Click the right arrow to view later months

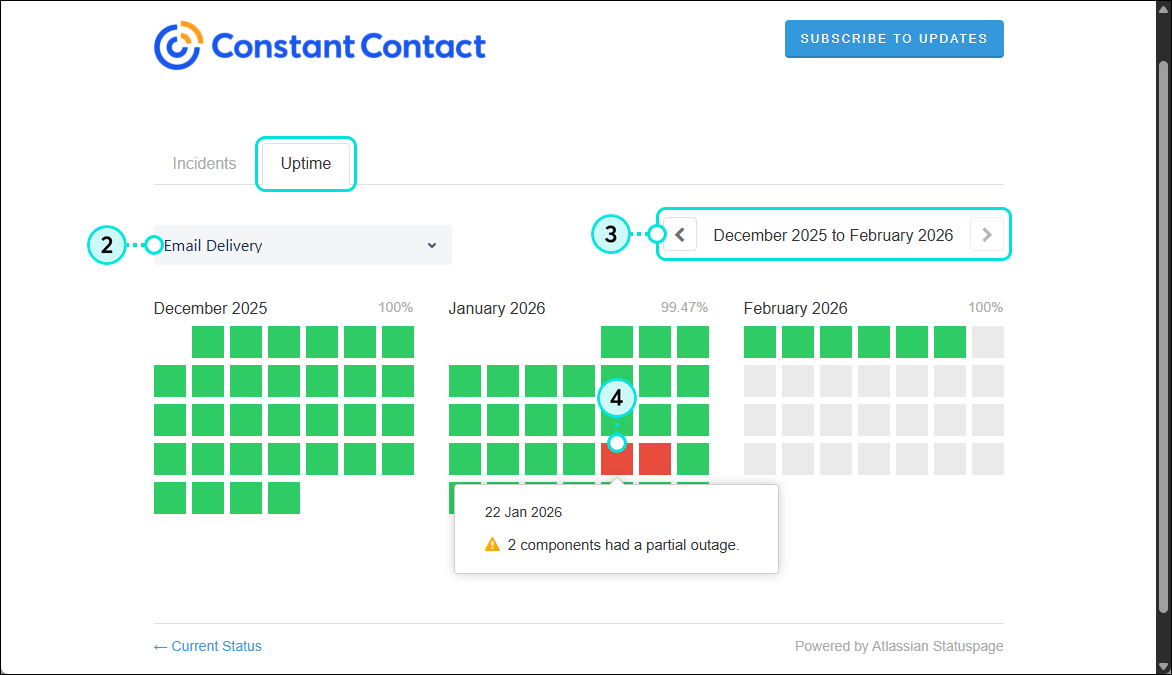(986, 234)
